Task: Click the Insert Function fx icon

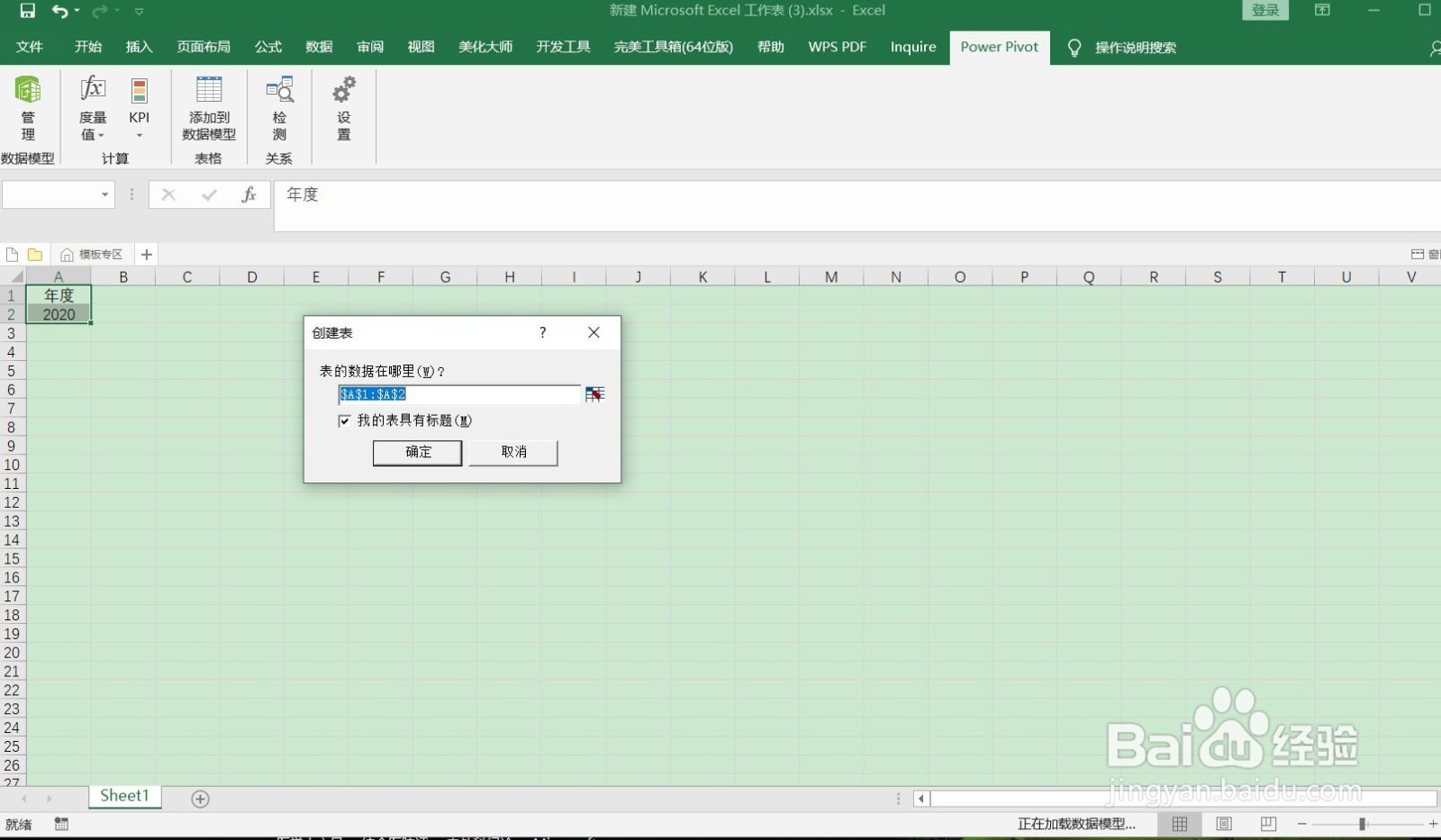Action: [249, 194]
